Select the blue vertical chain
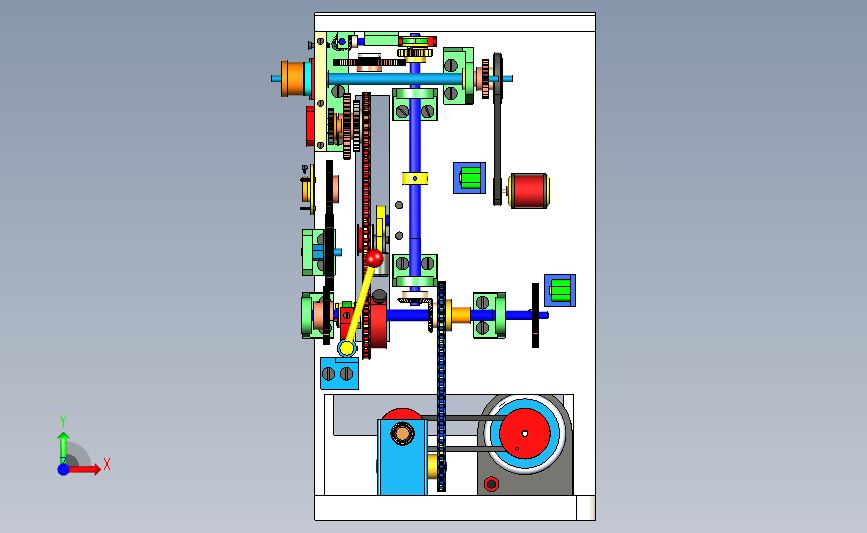The image size is (867, 533). pos(441,386)
